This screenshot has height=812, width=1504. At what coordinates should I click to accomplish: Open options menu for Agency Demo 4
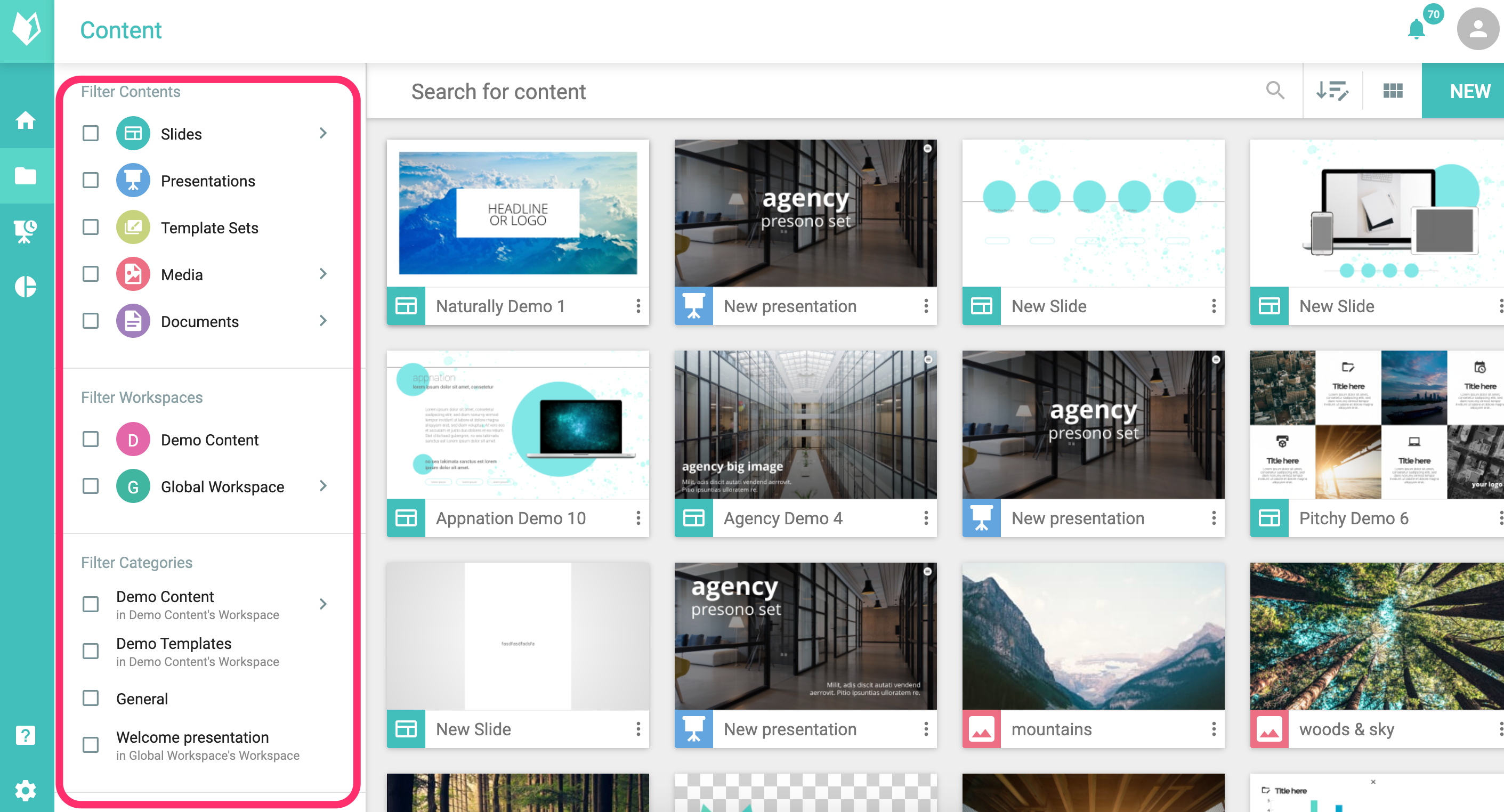pyautogui.click(x=926, y=518)
